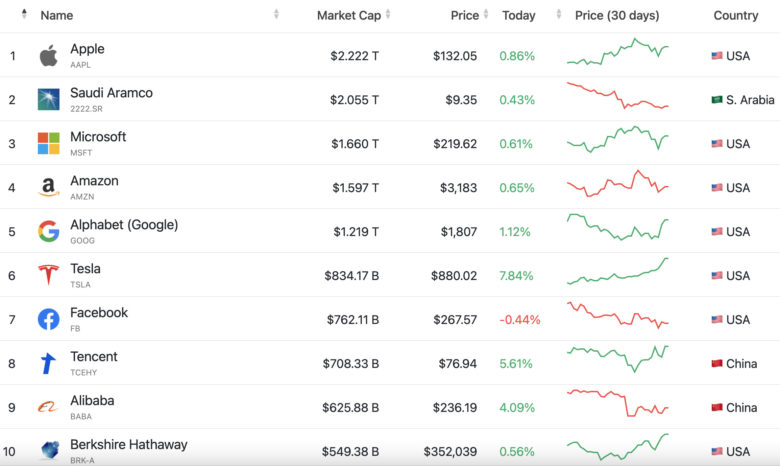Click the USA flag in Berkshire Hathaway row
780x466 pixels.
(717, 451)
